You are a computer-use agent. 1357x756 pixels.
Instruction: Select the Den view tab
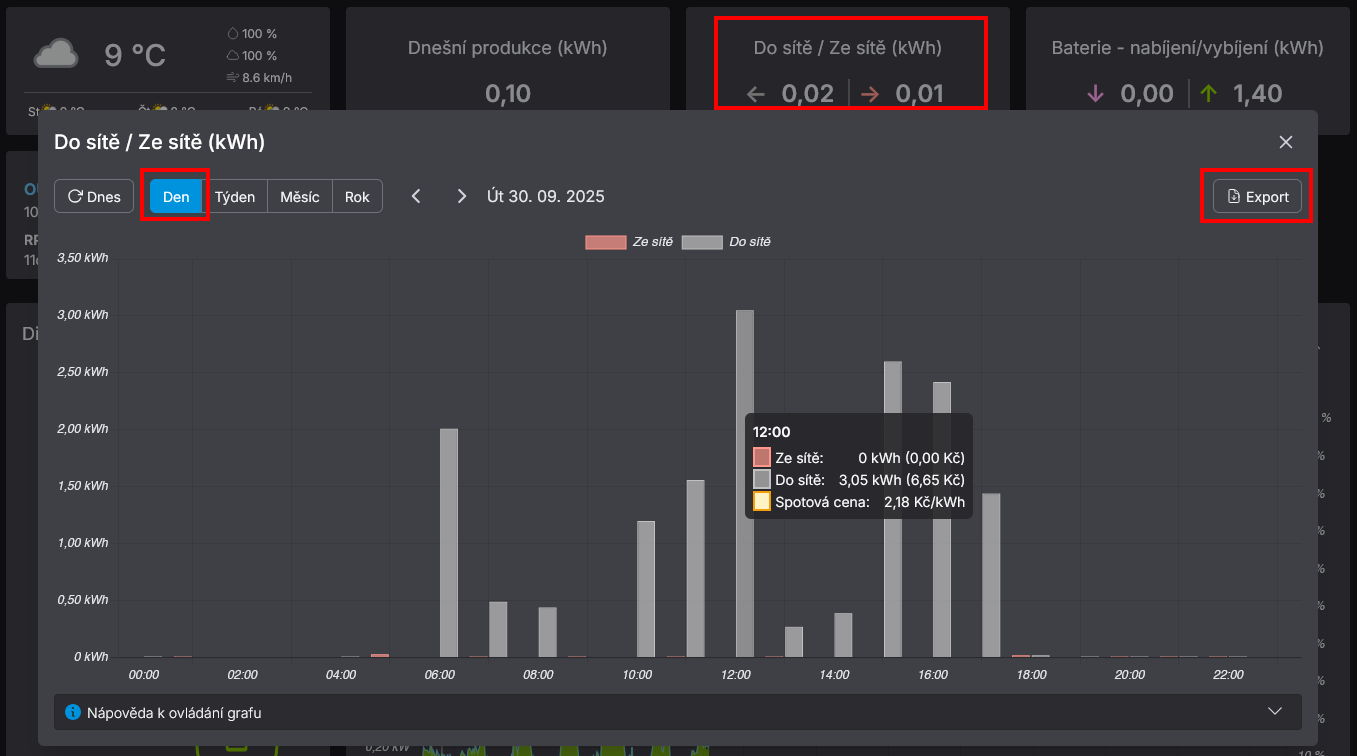[176, 196]
